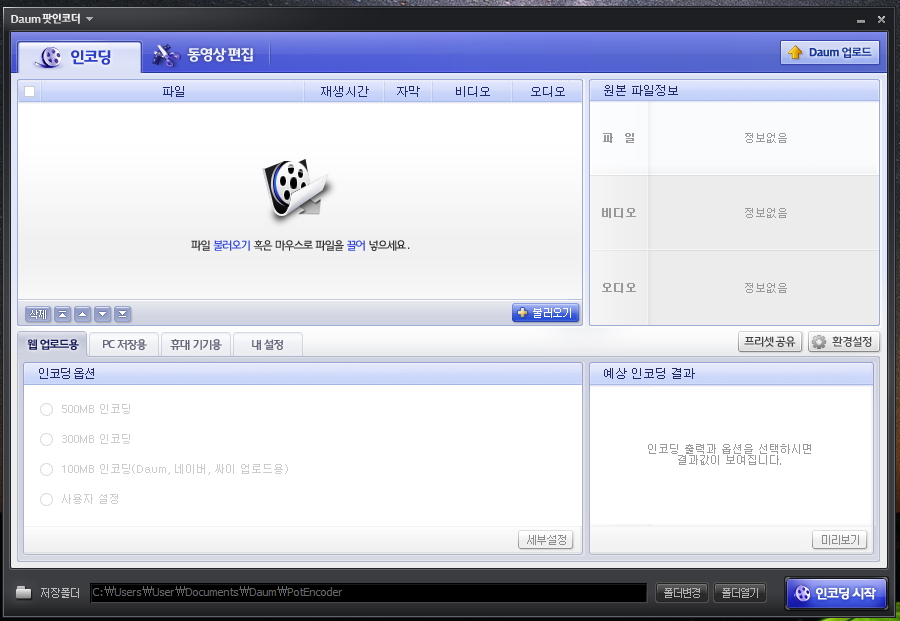
Task: Click the 폴더변경 button
Action: coord(682,592)
